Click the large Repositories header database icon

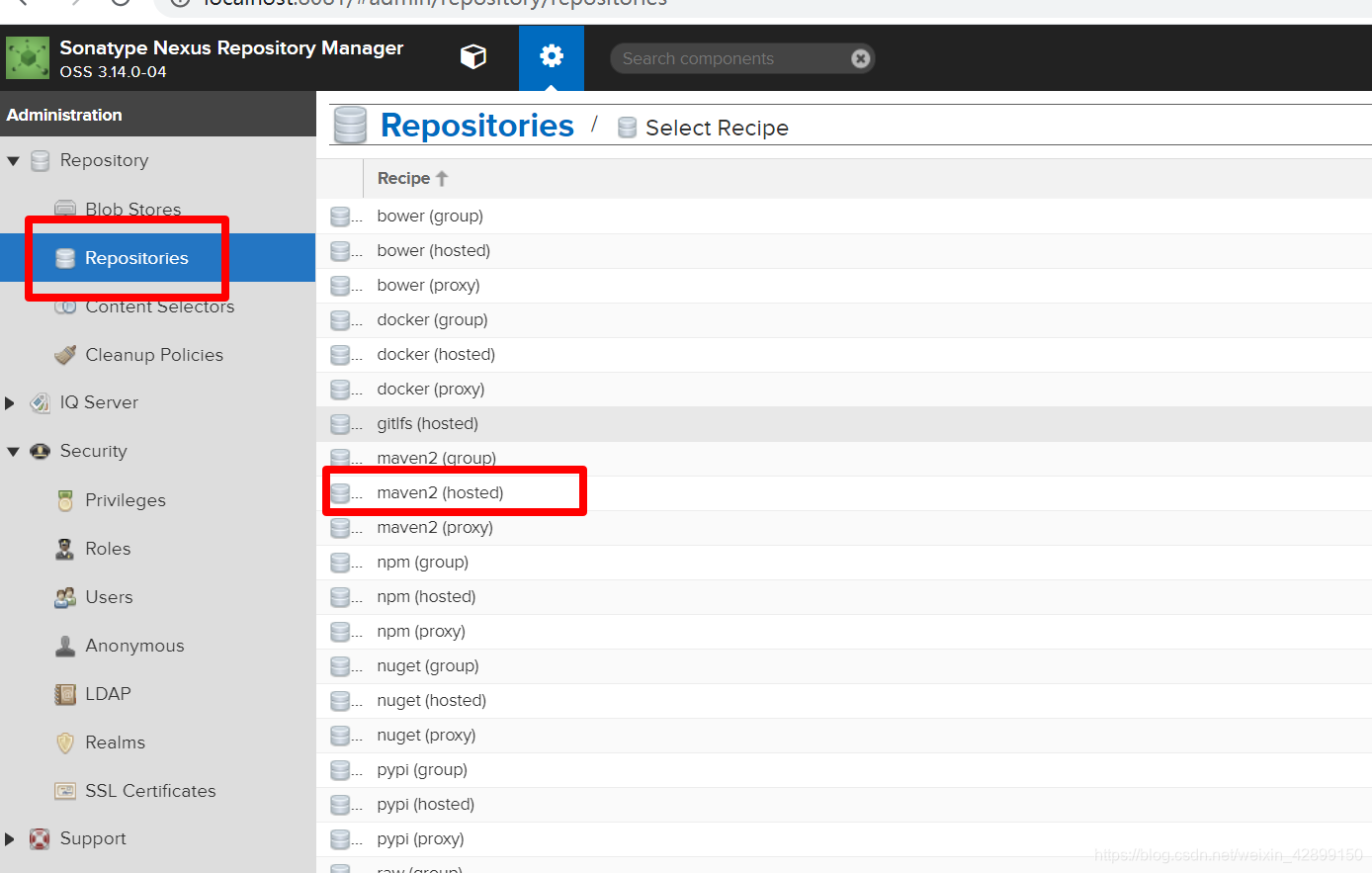pos(350,126)
